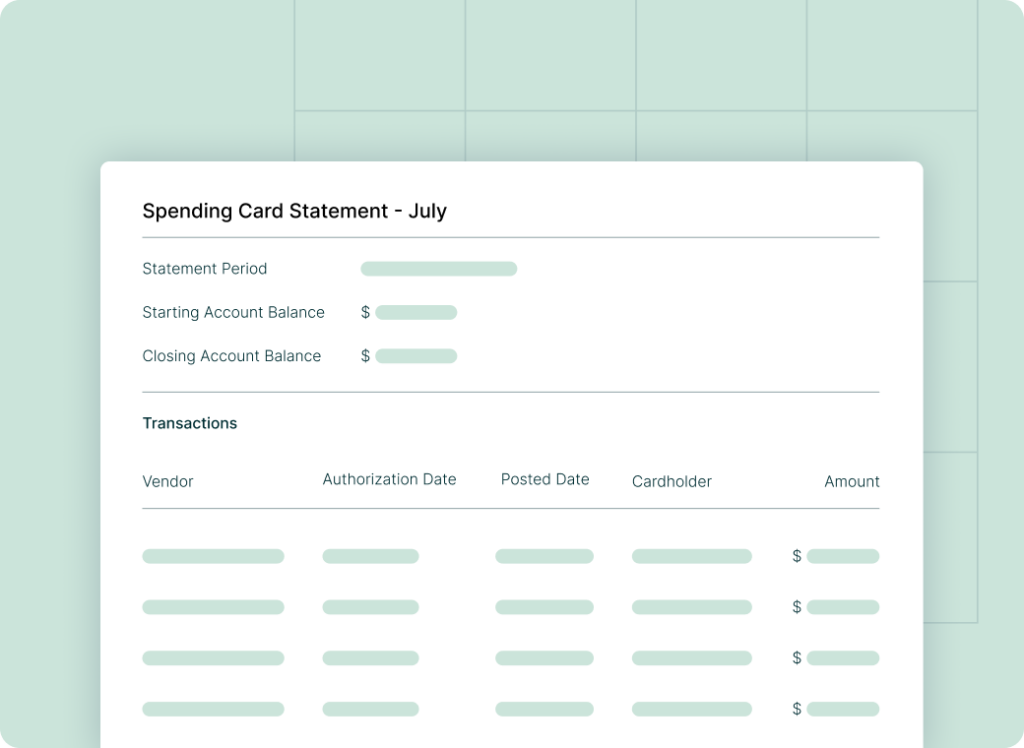
Task: Select the Statement Period label
Action: [x=205, y=268]
